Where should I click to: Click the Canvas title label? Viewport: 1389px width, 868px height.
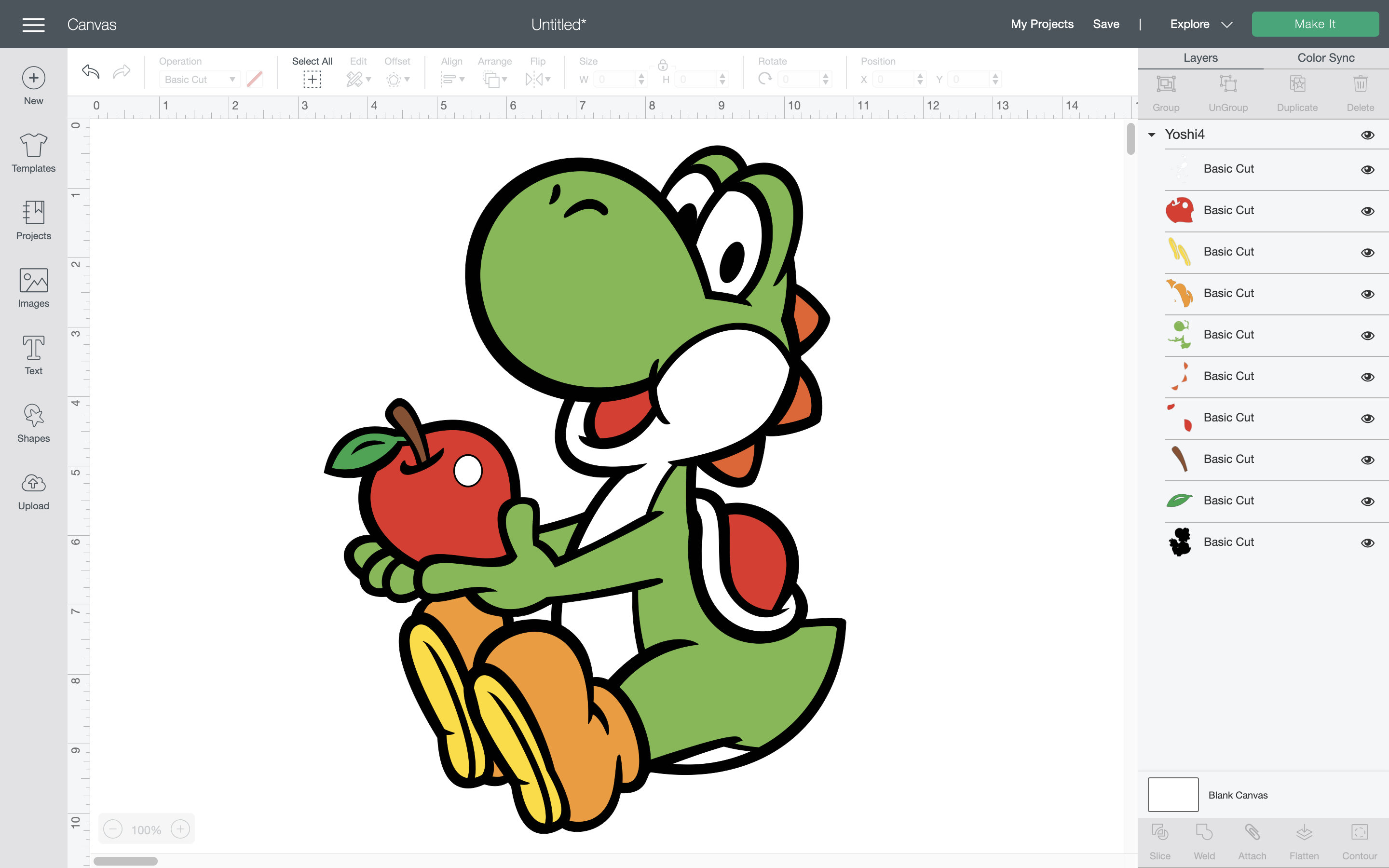(x=92, y=25)
